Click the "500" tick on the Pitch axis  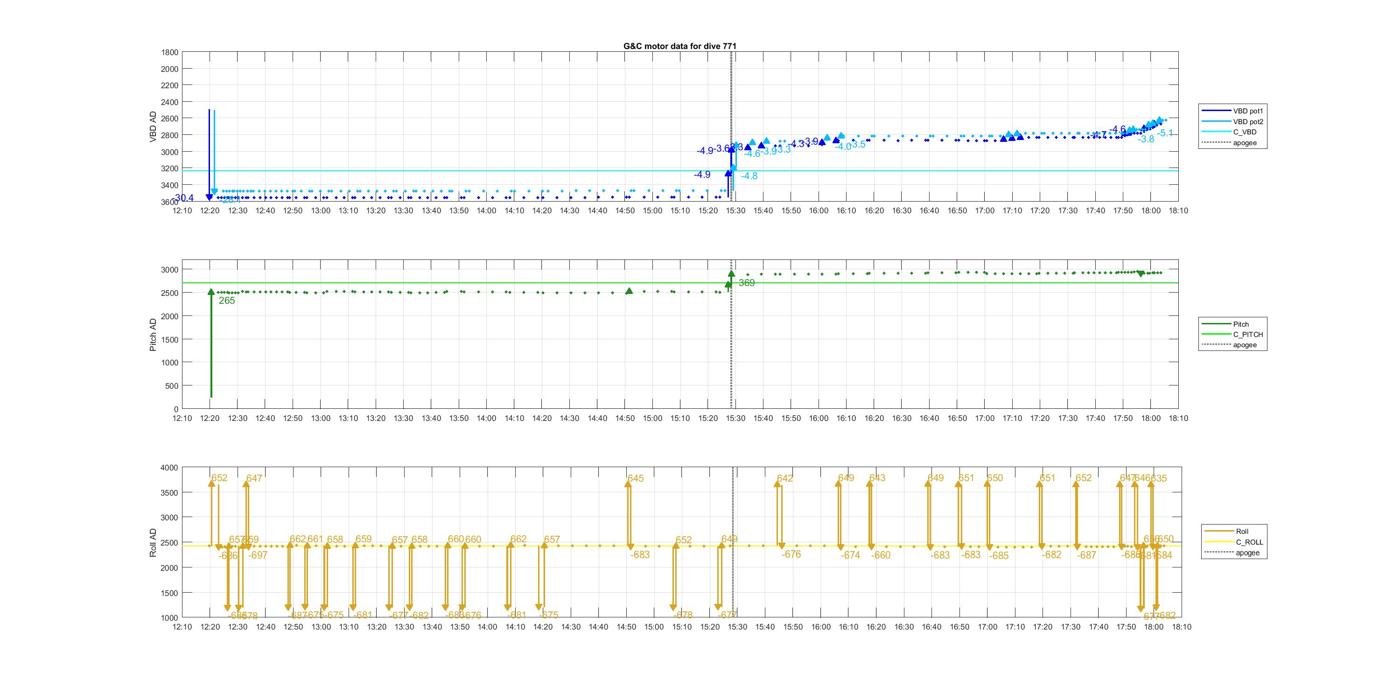173,386
